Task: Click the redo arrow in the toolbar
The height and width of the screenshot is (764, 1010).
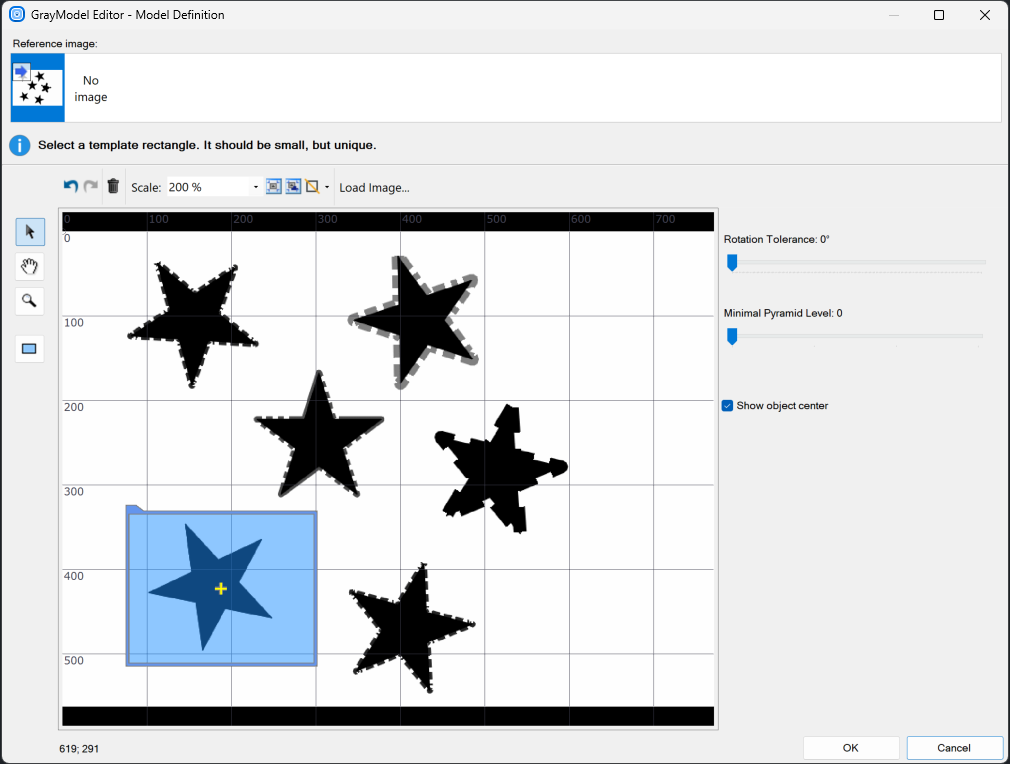Action: (x=90, y=186)
